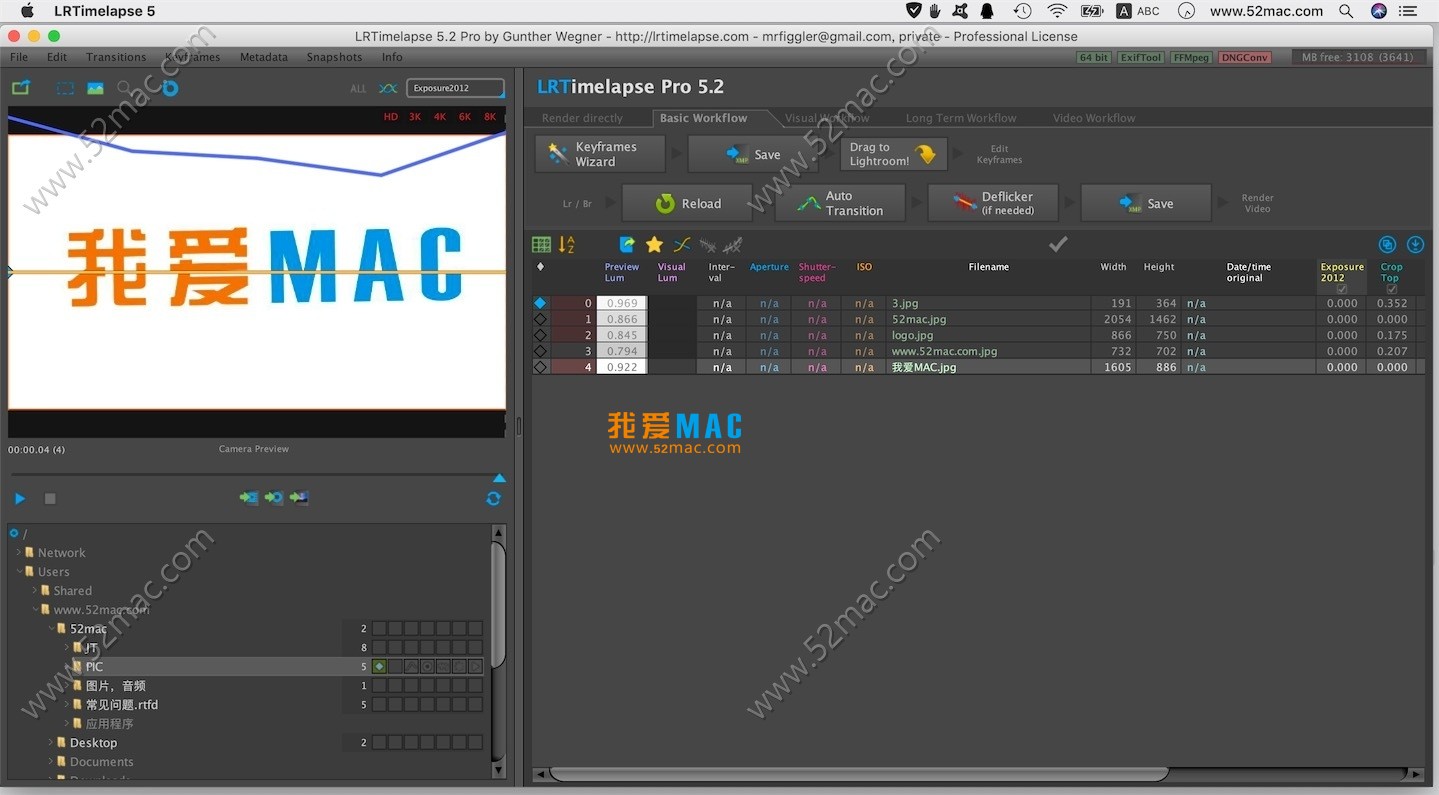Open the Snapshots menu
This screenshot has height=795, width=1439.
[x=334, y=57]
